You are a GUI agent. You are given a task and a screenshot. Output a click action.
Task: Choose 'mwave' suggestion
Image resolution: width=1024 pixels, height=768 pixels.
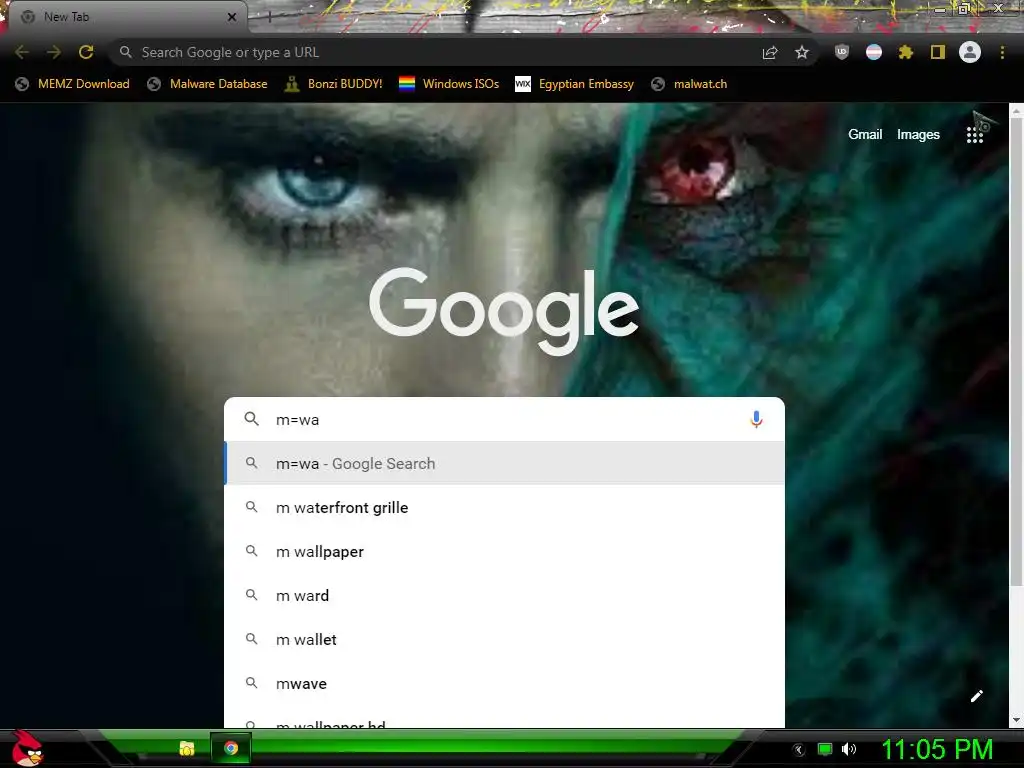[x=504, y=683]
